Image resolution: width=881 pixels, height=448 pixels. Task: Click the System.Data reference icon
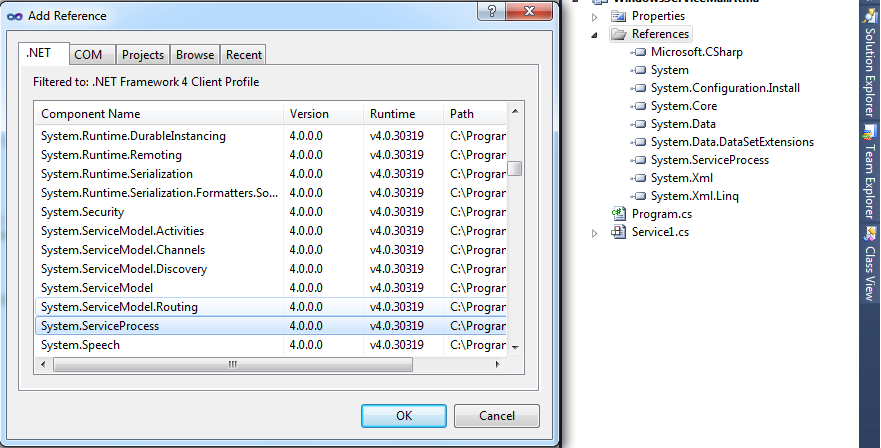tap(638, 124)
